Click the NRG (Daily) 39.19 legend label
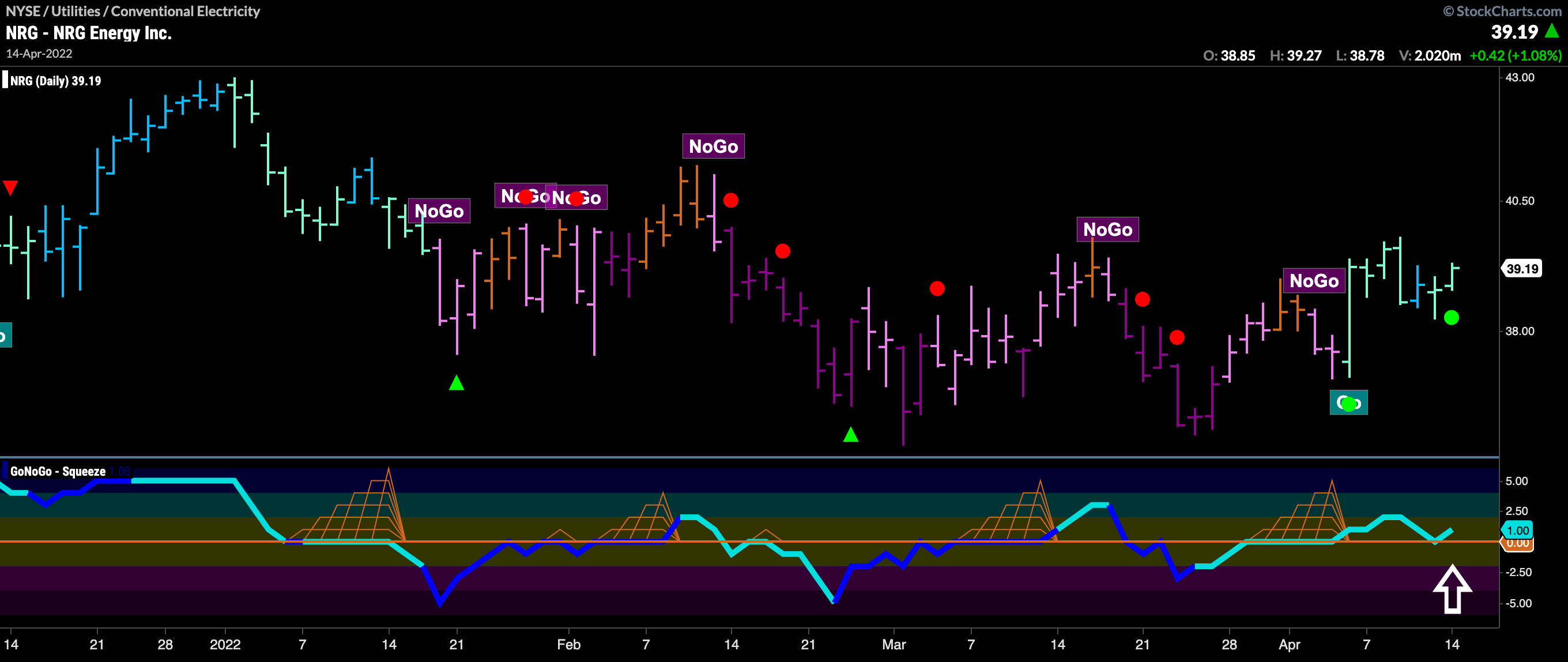 pos(56,81)
